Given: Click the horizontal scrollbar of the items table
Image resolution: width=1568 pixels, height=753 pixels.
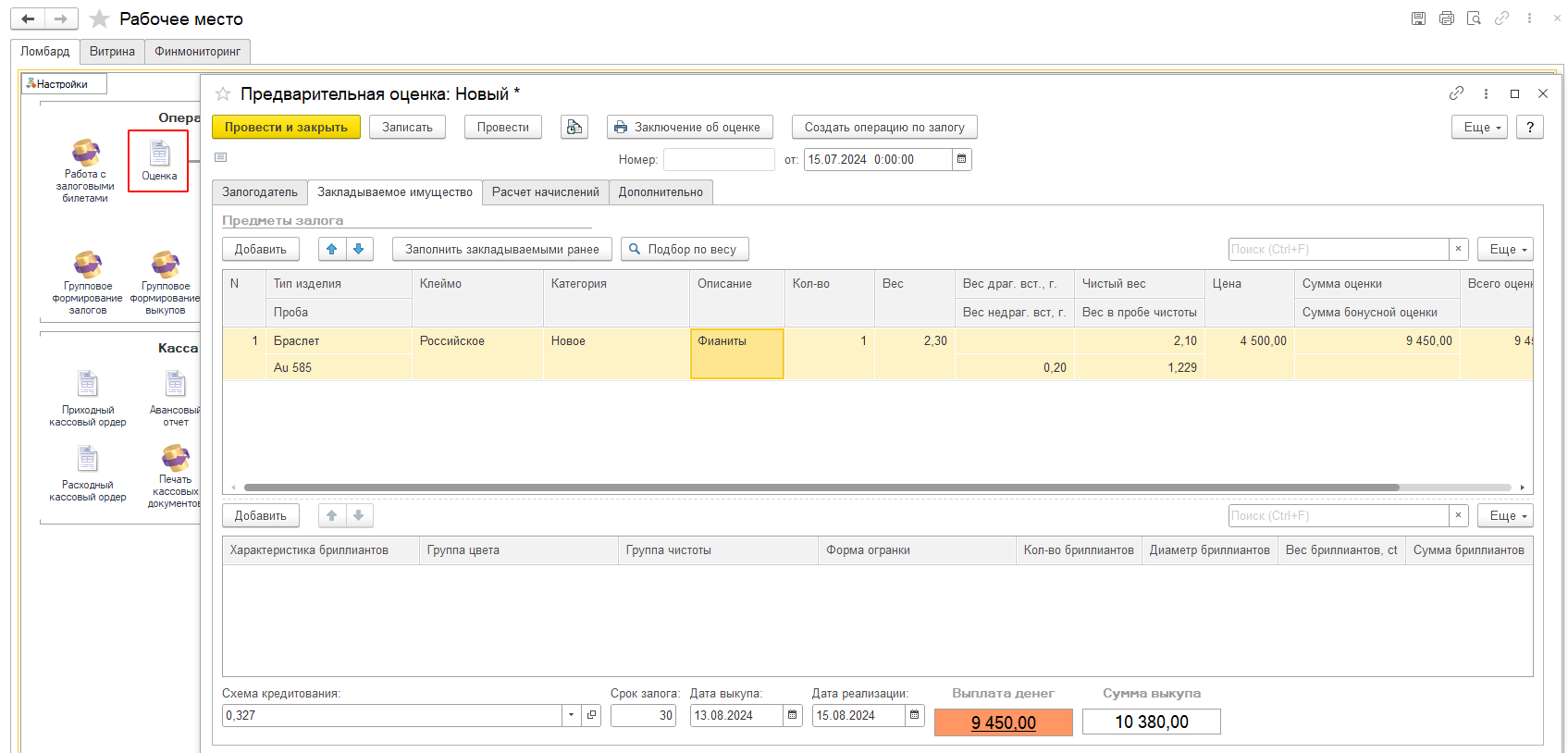Looking at the screenshot, I should 821,487.
